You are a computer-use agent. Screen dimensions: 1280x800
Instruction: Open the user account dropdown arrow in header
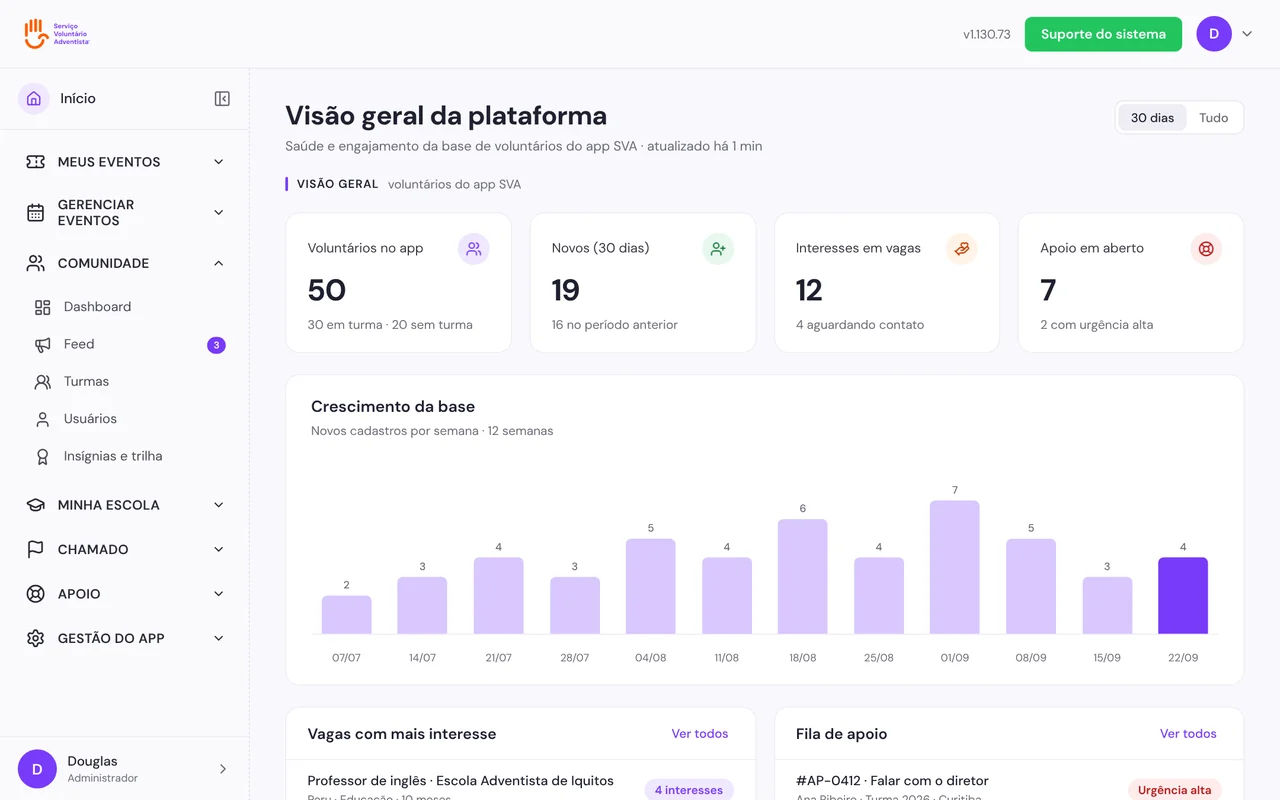(x=1247, y=34)
